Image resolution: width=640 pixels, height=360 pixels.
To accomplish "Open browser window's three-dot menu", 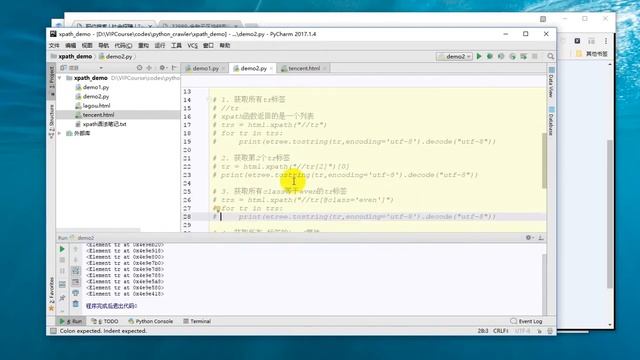I will (x=606, y=41).
